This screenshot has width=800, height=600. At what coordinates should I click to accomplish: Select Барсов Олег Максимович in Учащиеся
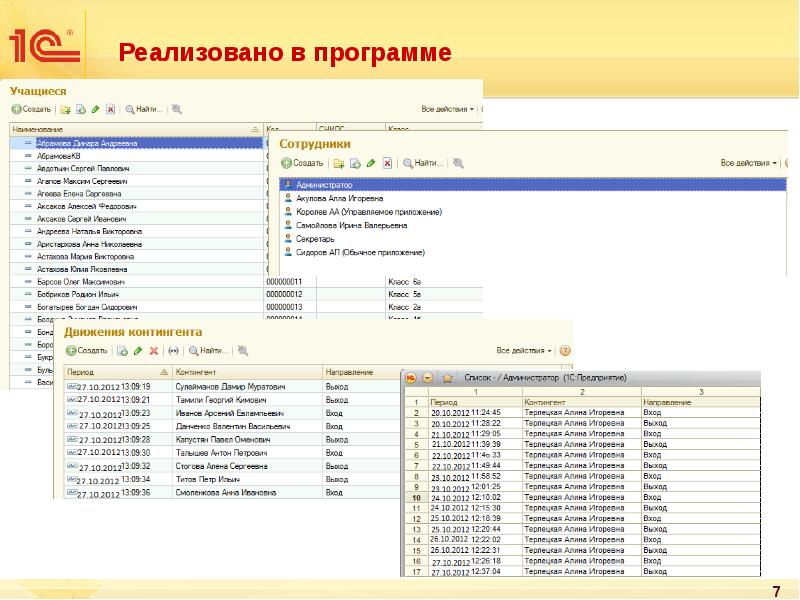click(136, 282)
